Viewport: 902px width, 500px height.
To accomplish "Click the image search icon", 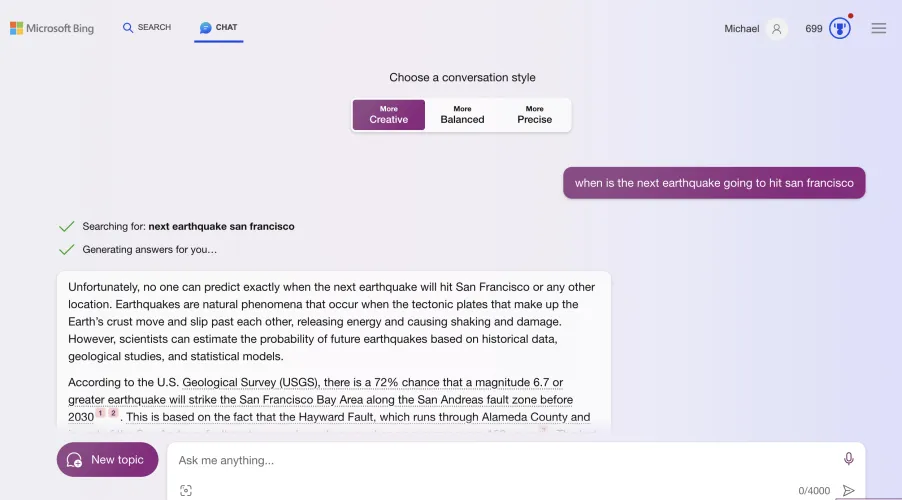I will point(186,490).
